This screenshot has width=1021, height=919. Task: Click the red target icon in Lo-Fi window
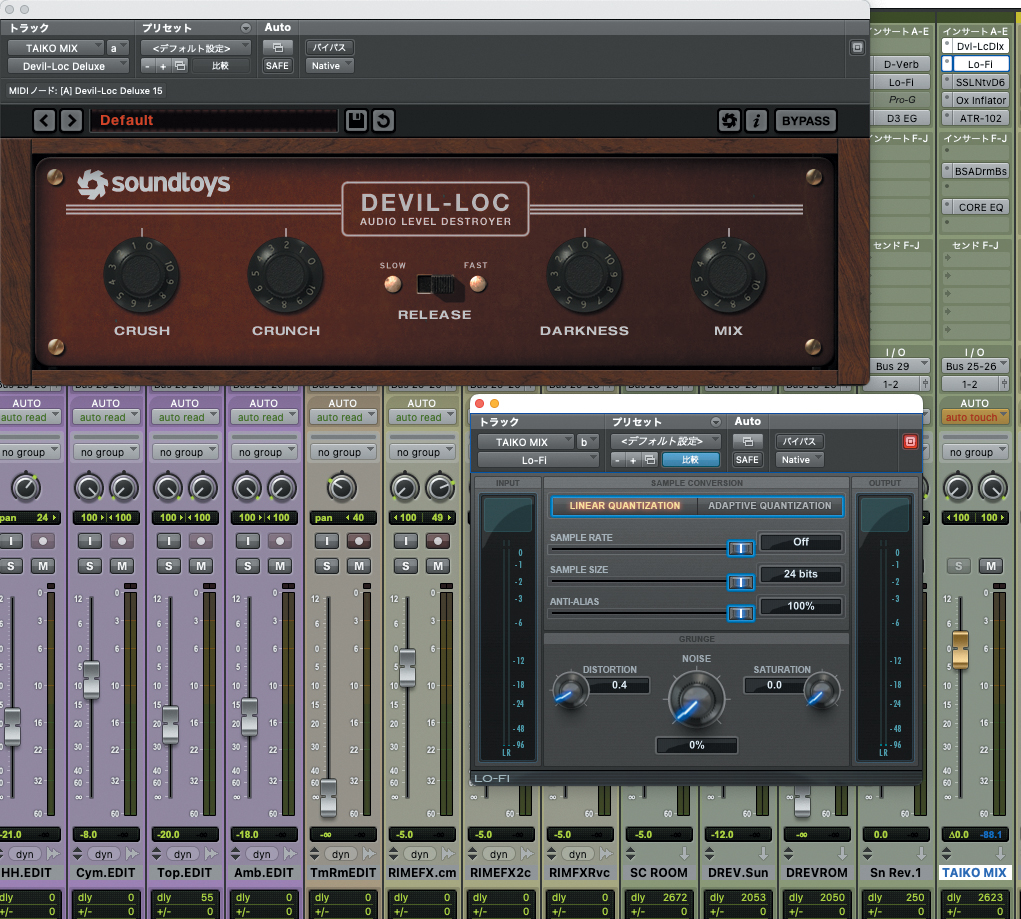(x=910, y=442)
